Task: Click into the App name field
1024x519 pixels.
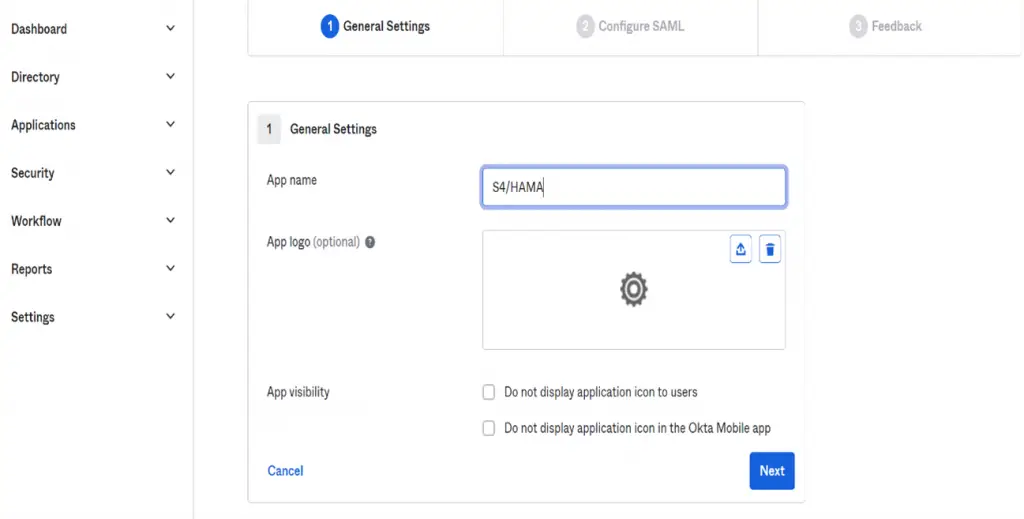Action: pyautogui.click(x=633, y=187)
